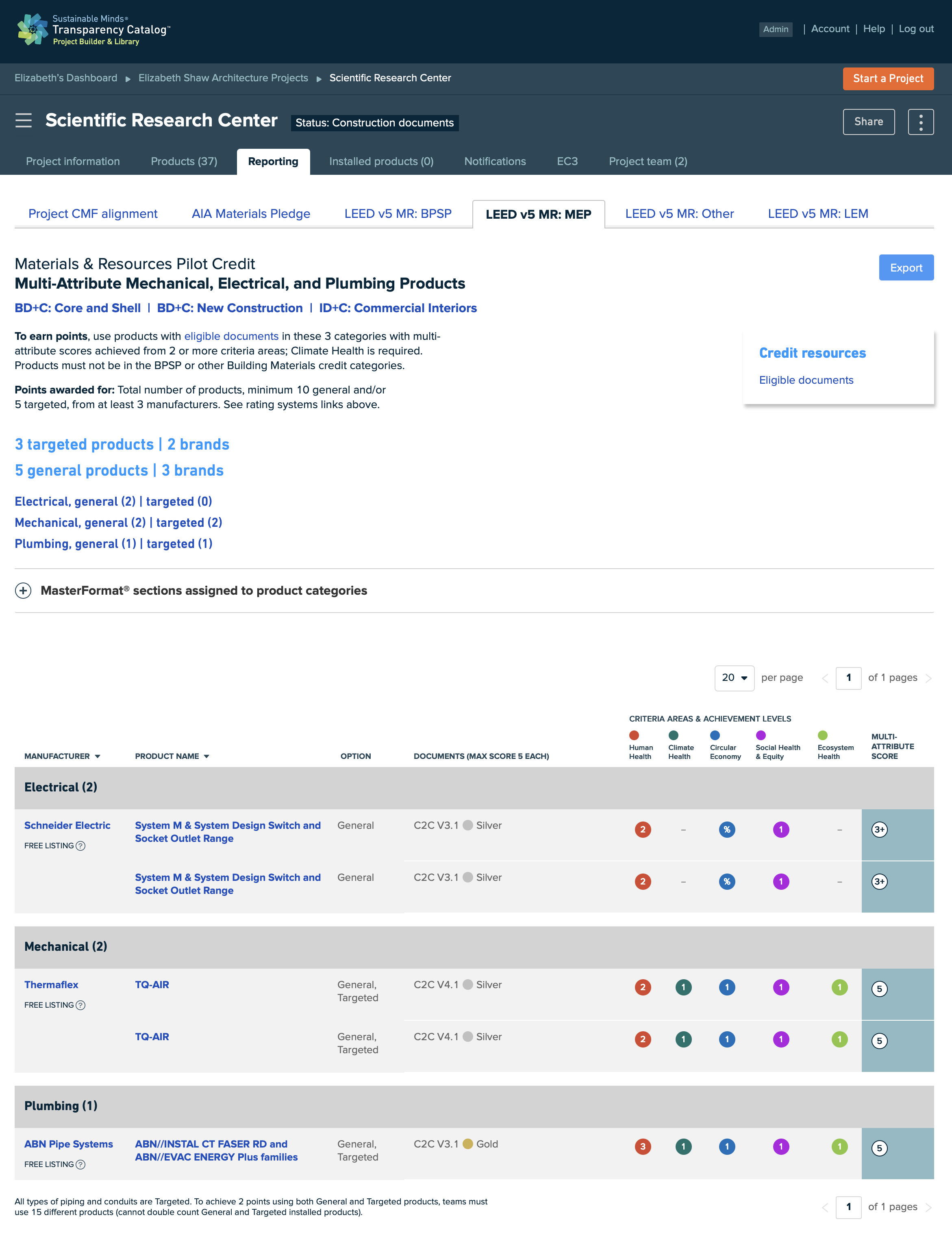Click the Climate Health 1 badge in first TQ-AIR row
This screenshot has width=952, height=1241.
pos(683,987)
